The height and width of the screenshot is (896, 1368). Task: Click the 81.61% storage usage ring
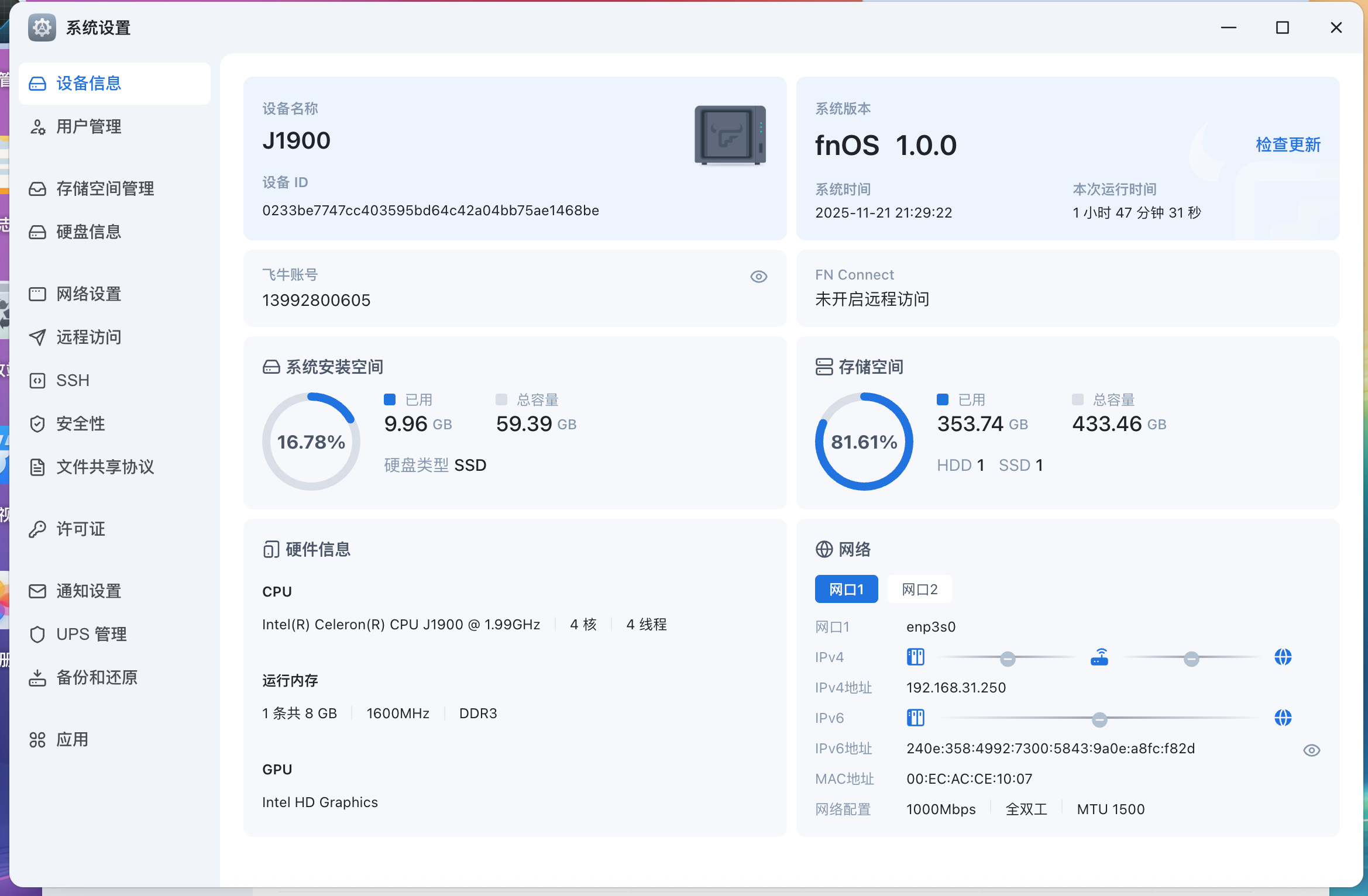click(x=864, y=442)
